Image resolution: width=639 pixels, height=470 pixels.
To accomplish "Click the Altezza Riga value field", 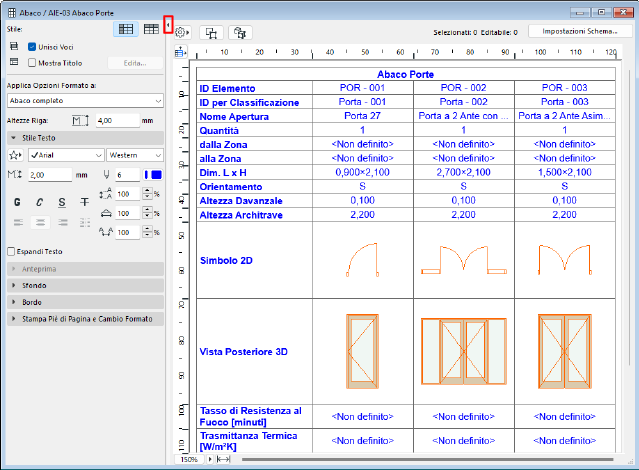I will coord(115,120).
